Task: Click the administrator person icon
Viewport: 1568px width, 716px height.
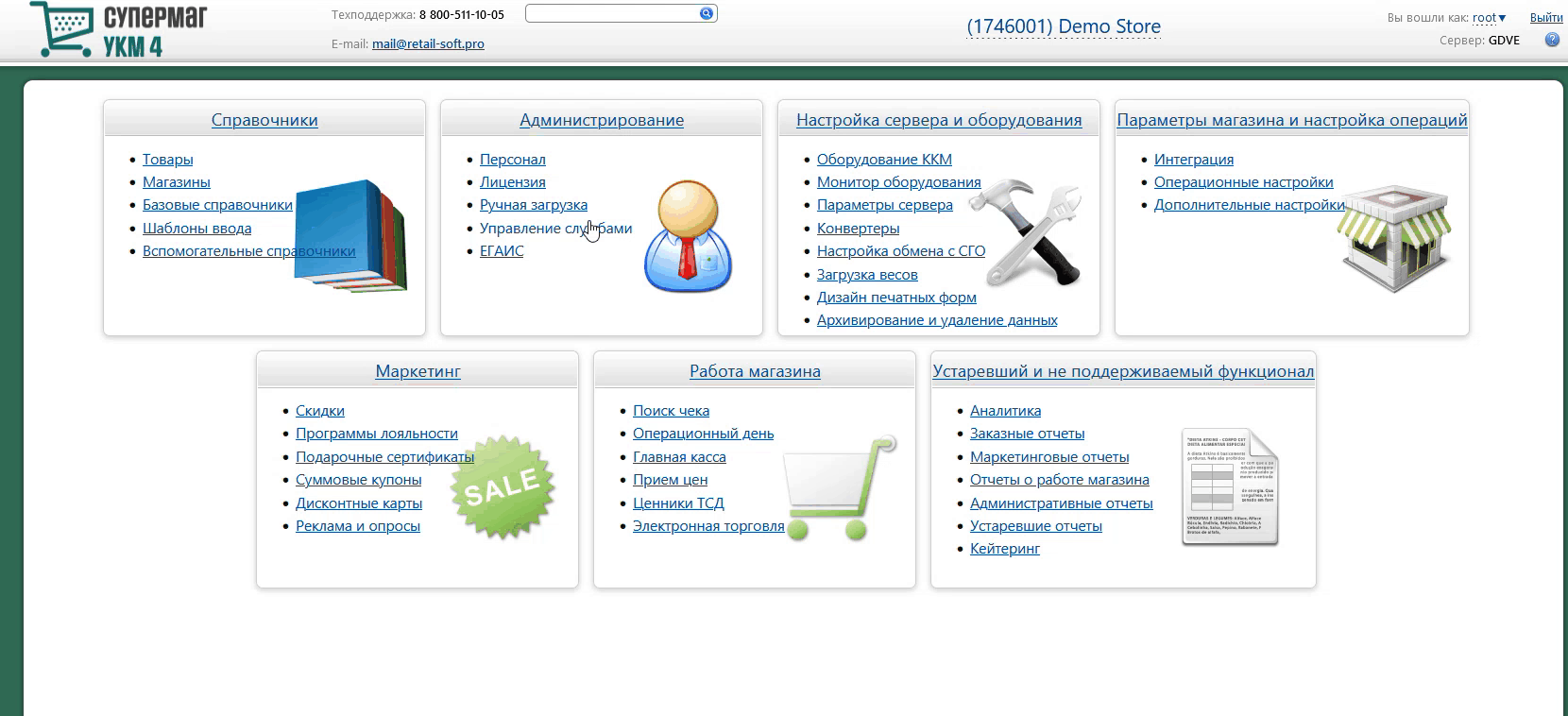Action: click(x=688, y=236)
